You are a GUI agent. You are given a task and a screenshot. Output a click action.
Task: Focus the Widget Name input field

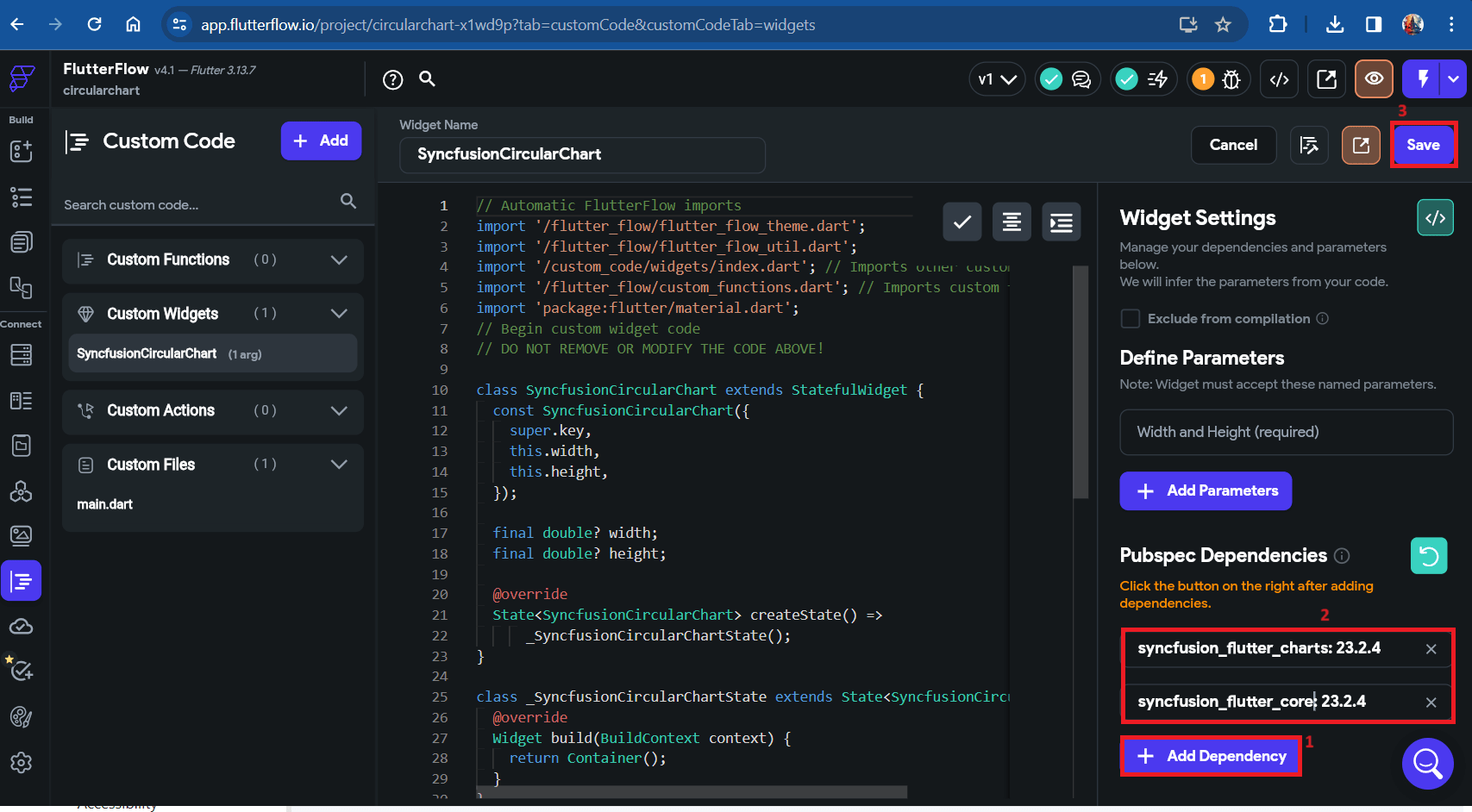582,154
